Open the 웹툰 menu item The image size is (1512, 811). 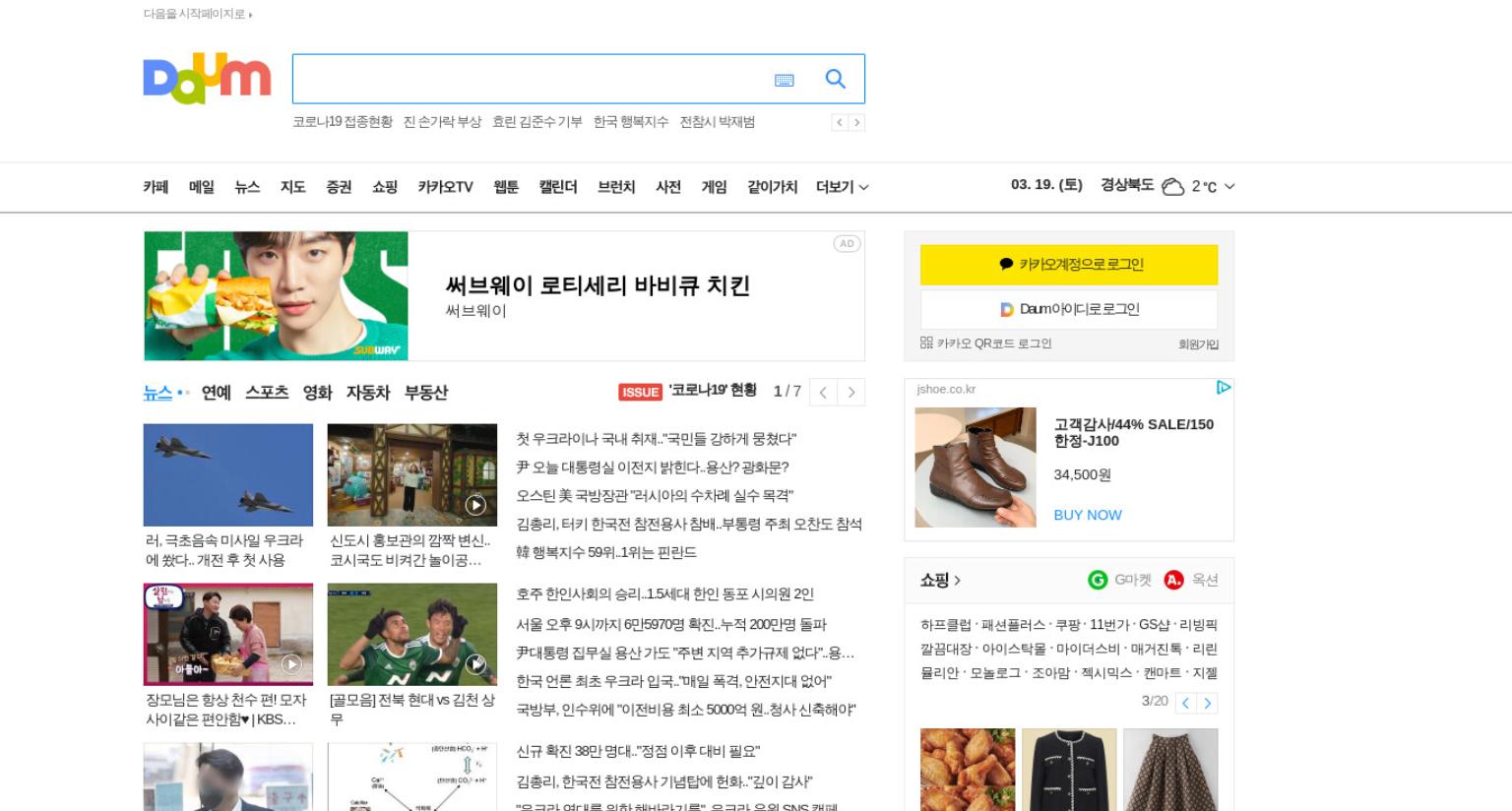(506, 187)
